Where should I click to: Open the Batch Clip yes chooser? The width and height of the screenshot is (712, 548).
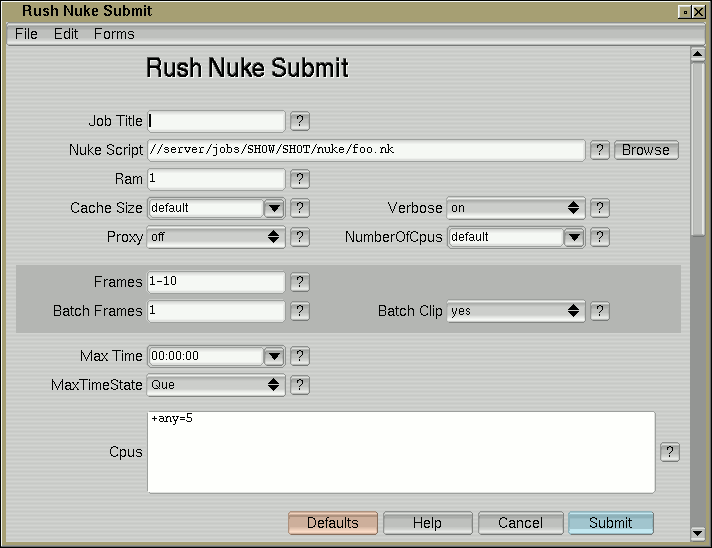(x=516, y=311)
